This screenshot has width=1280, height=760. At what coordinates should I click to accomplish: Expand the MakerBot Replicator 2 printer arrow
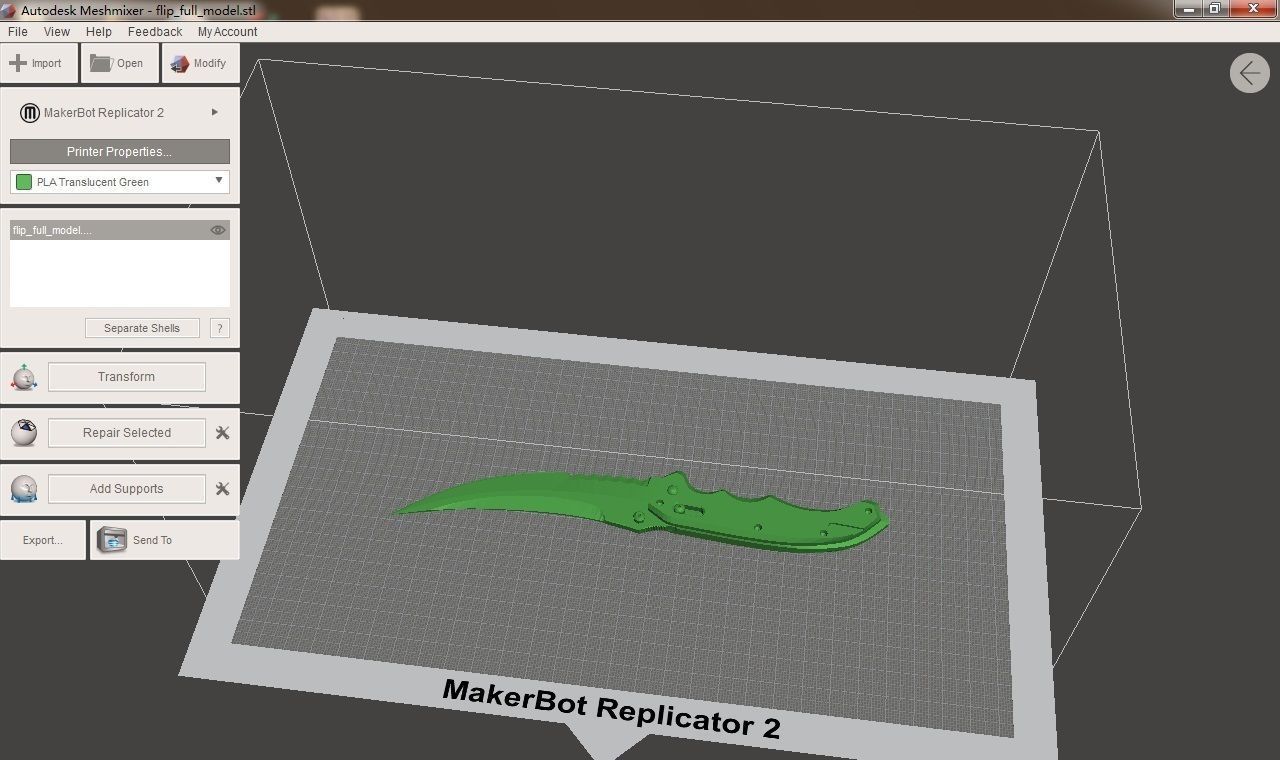pyautogui.click(x=215, y=112)
